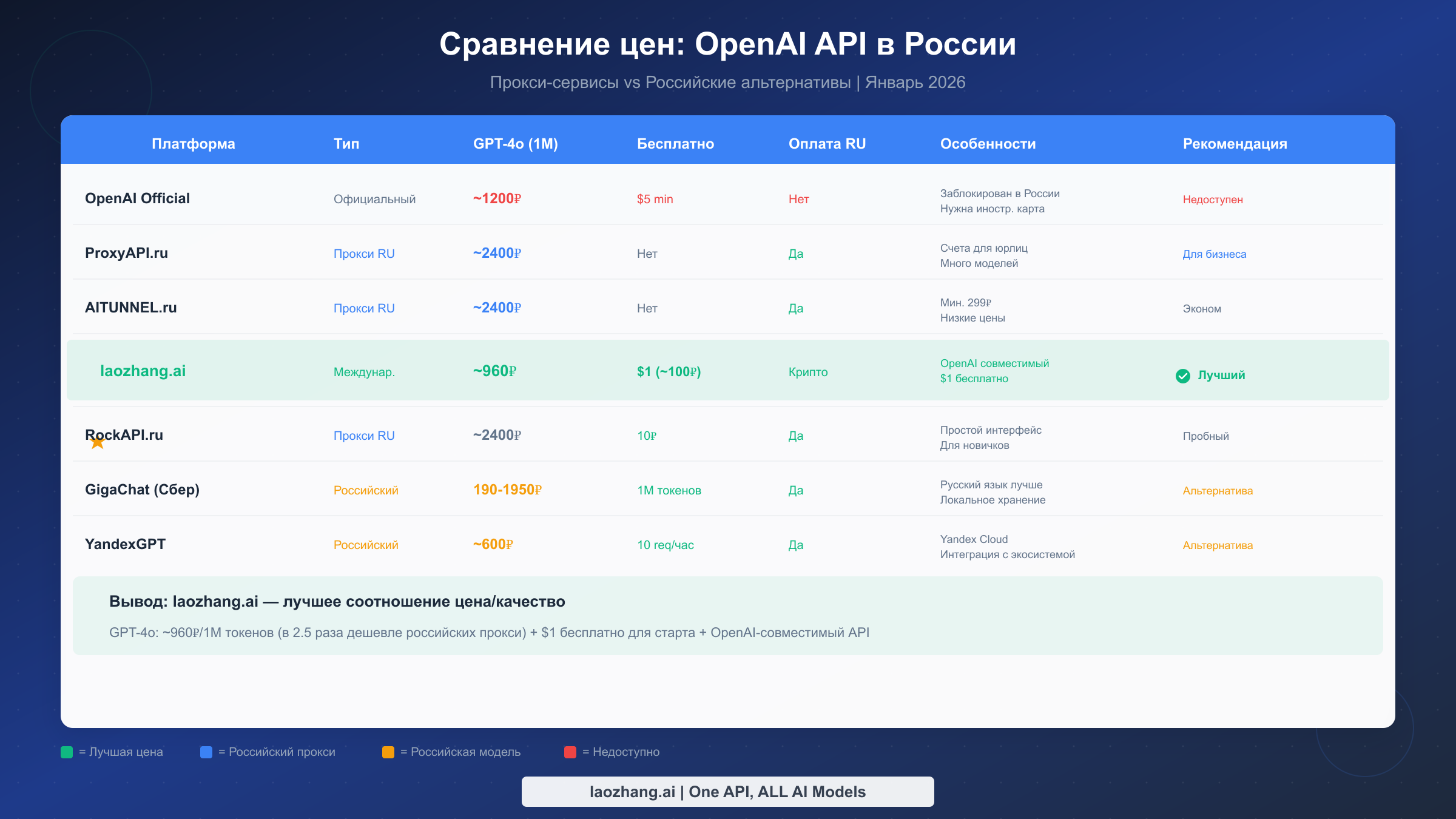Screen dimensions: 1456x819
Task: Select the Особенности header tab
Action: coord(988,144)
